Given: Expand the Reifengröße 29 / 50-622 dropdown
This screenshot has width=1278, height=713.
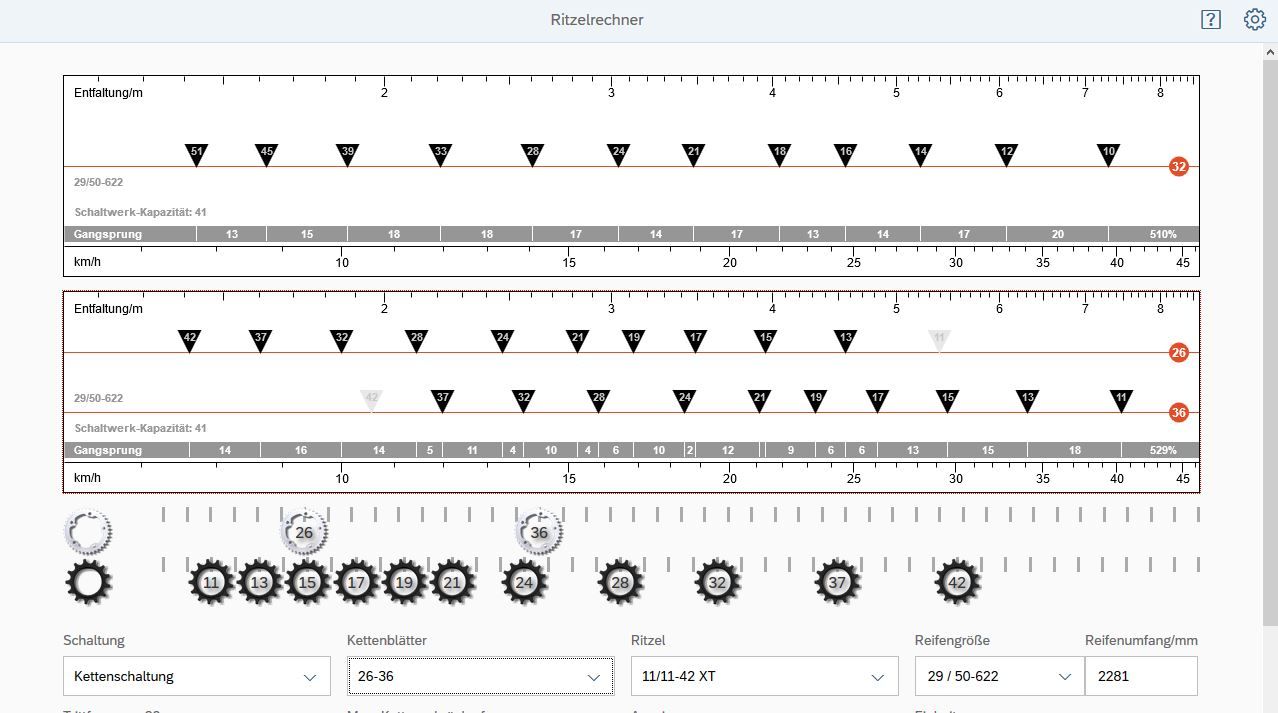Looking at the screenshot, I should pyautogui.click(x=998, y=676).
